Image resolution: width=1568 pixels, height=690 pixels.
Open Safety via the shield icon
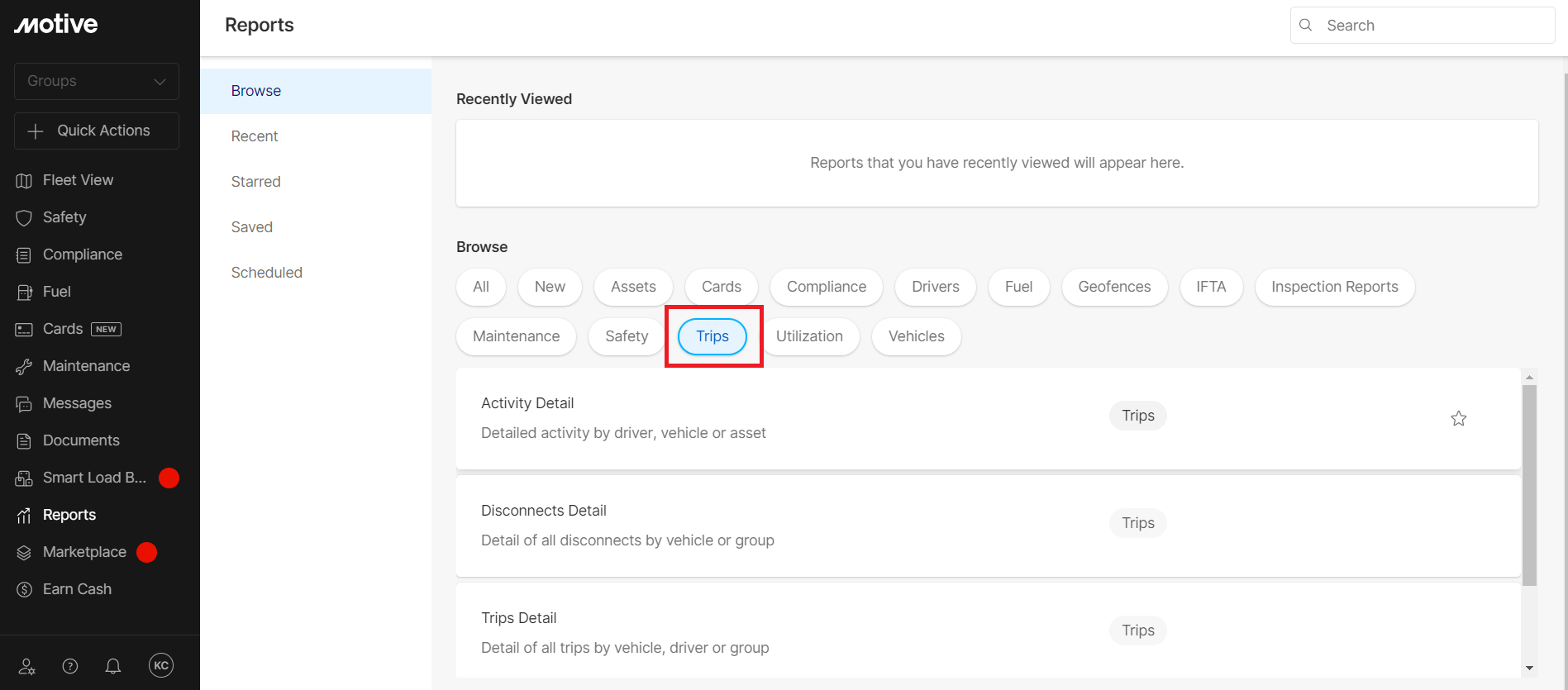coord(24,218)
